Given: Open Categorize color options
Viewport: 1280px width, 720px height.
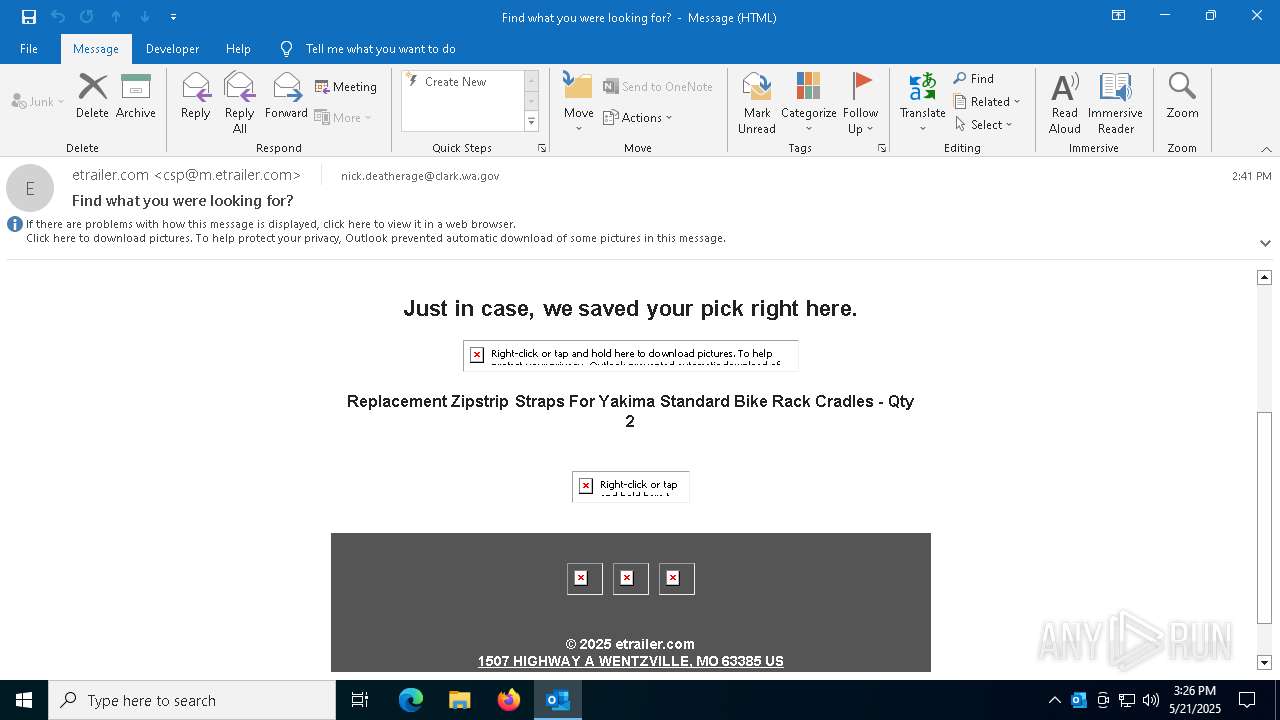Looking at the screenshot, I should pyautogui.click(x=808, y=103).
